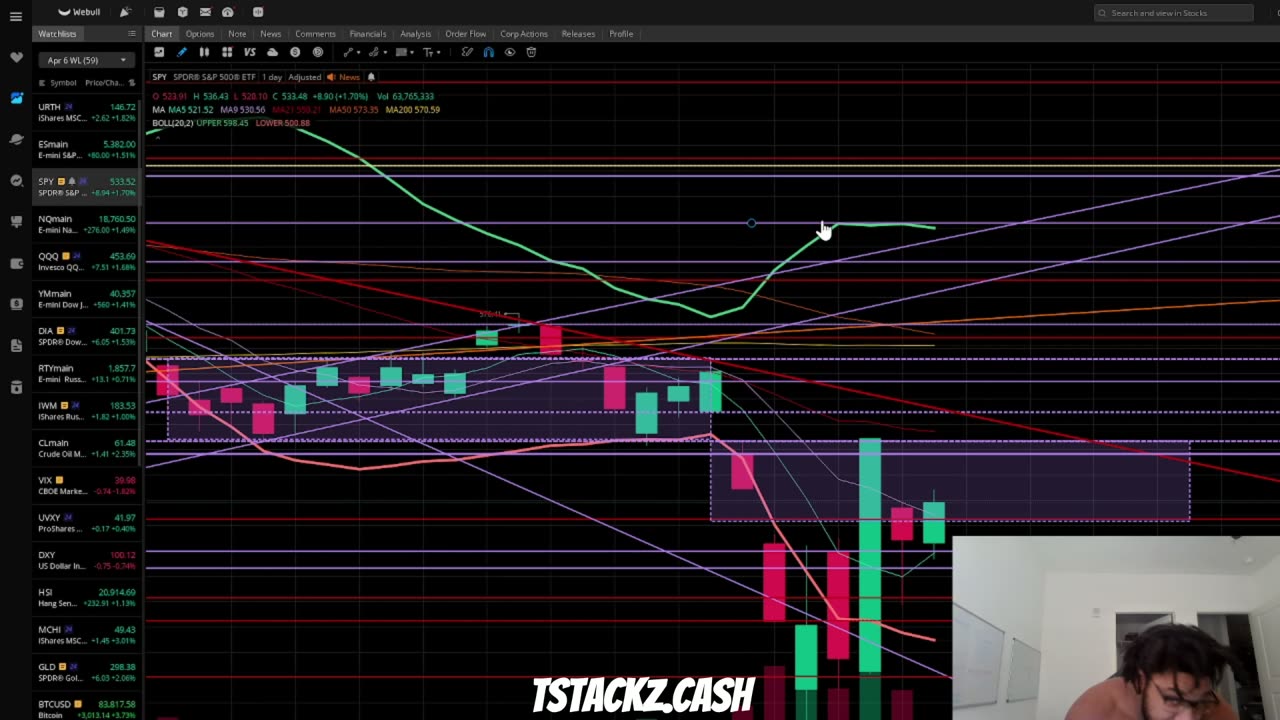Select the blue pencil drawing tool
1280x720 pixels.
pyautogui.click(x=181, y=52)
